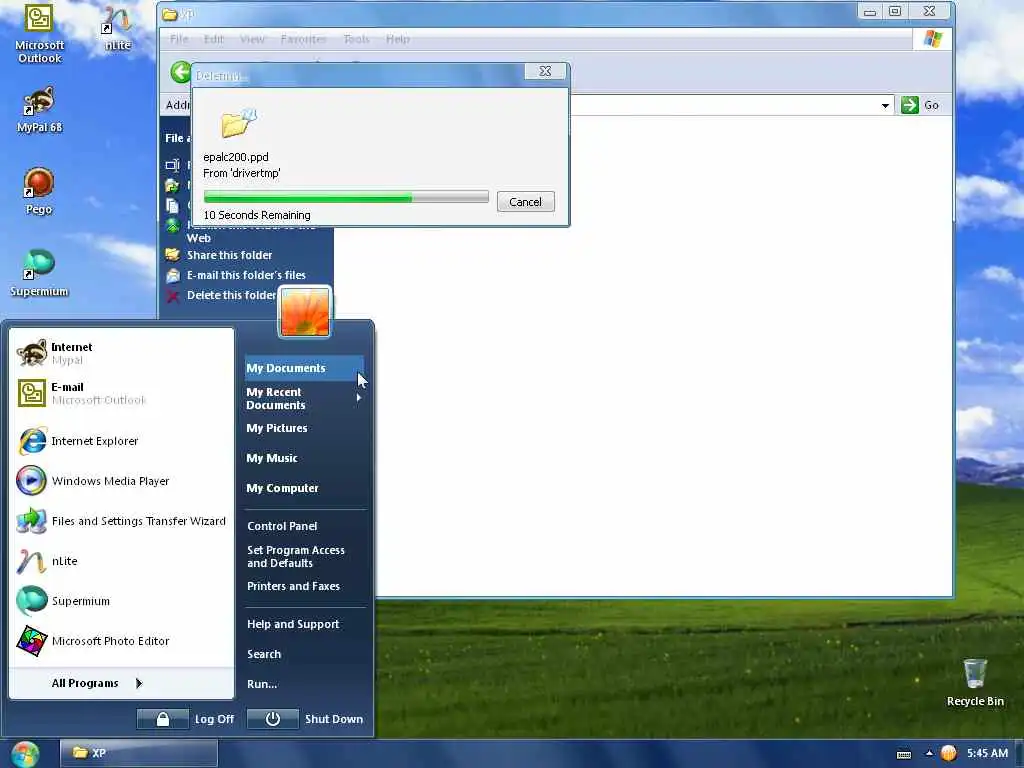Open Search from Start menu
Screen dimensions: 1024x768
point(264,654)
